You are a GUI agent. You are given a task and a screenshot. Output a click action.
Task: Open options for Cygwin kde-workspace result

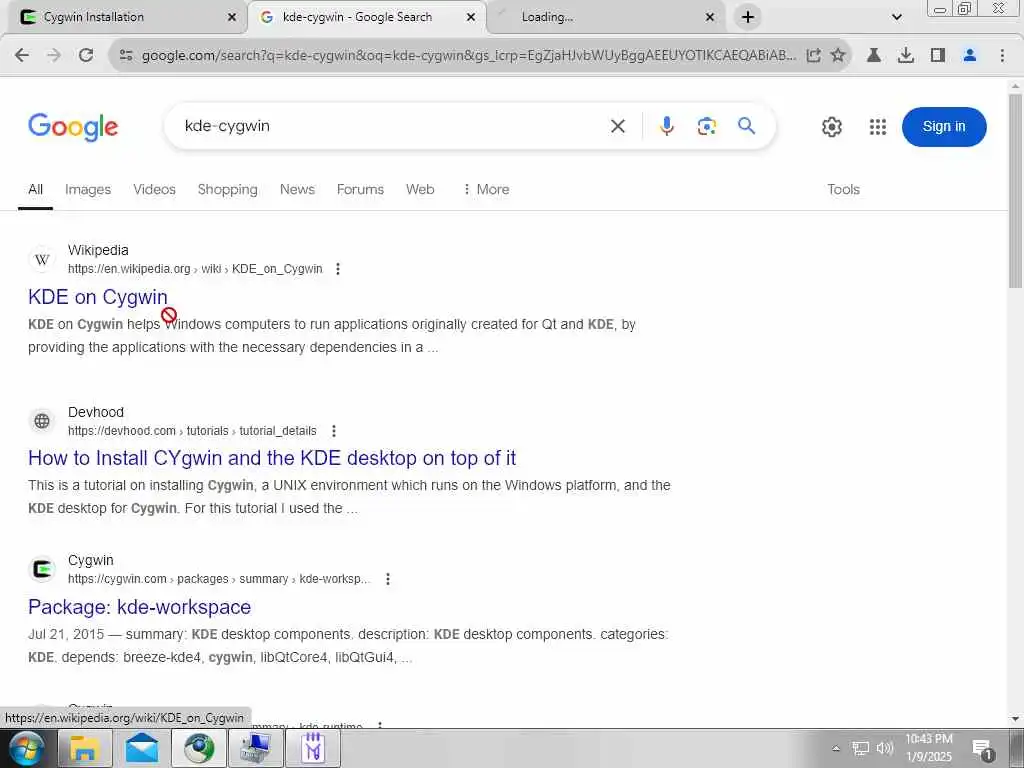point(387,579)
